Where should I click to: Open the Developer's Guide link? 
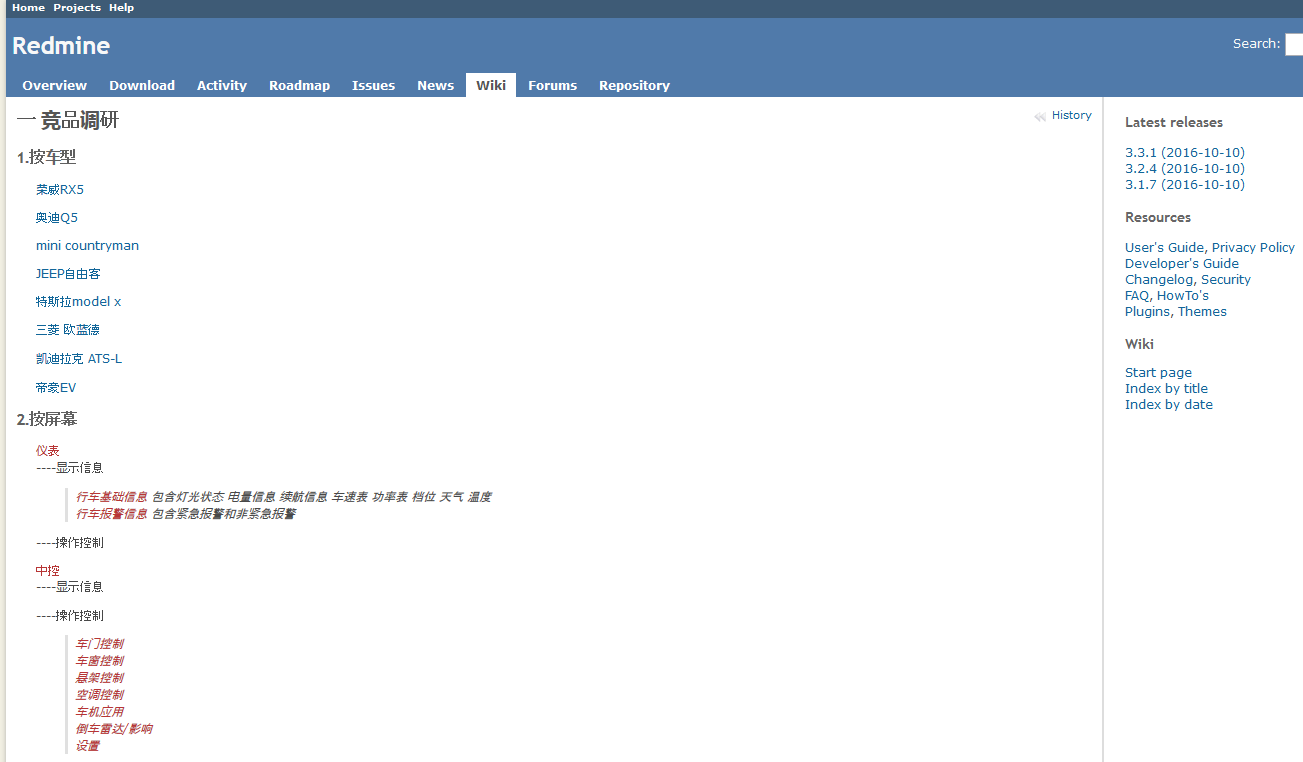1182,263
